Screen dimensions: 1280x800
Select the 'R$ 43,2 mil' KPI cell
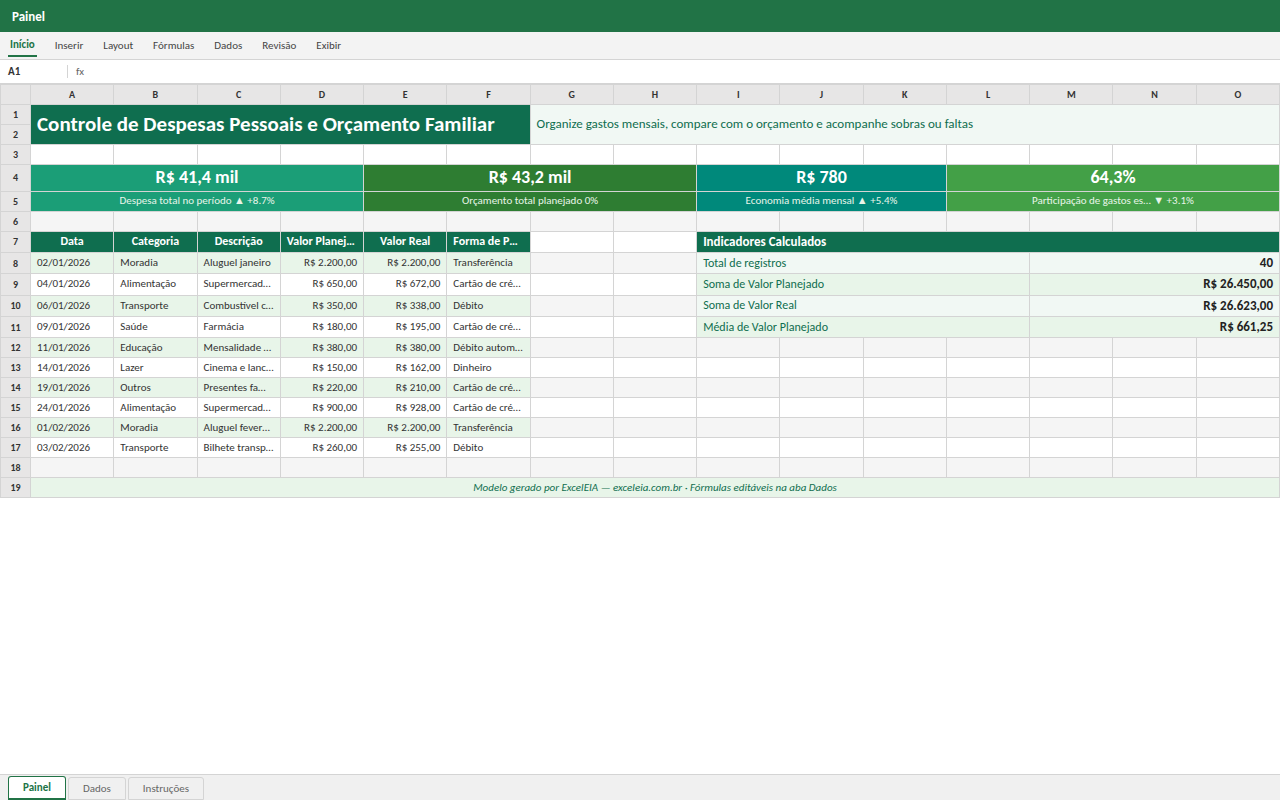pyautogui.click(x=530, y=178)
